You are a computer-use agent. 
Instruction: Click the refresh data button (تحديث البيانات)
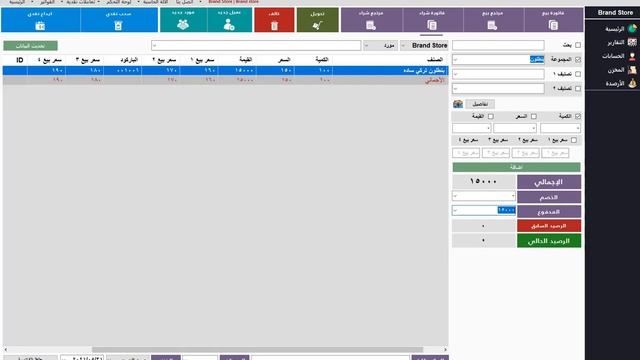(x=31, y=46)
